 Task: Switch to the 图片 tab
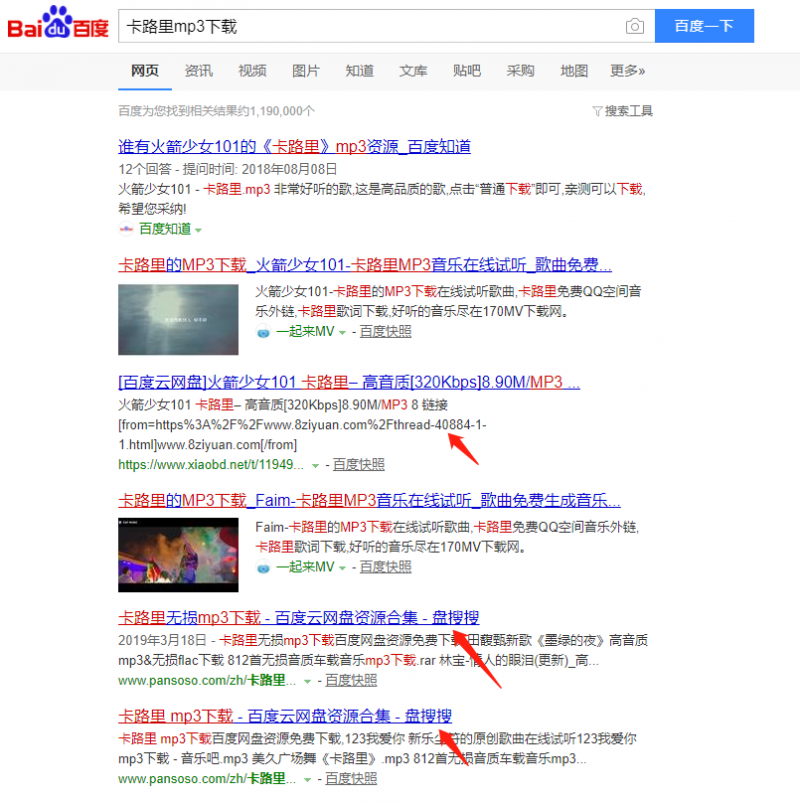click(306, 71)
